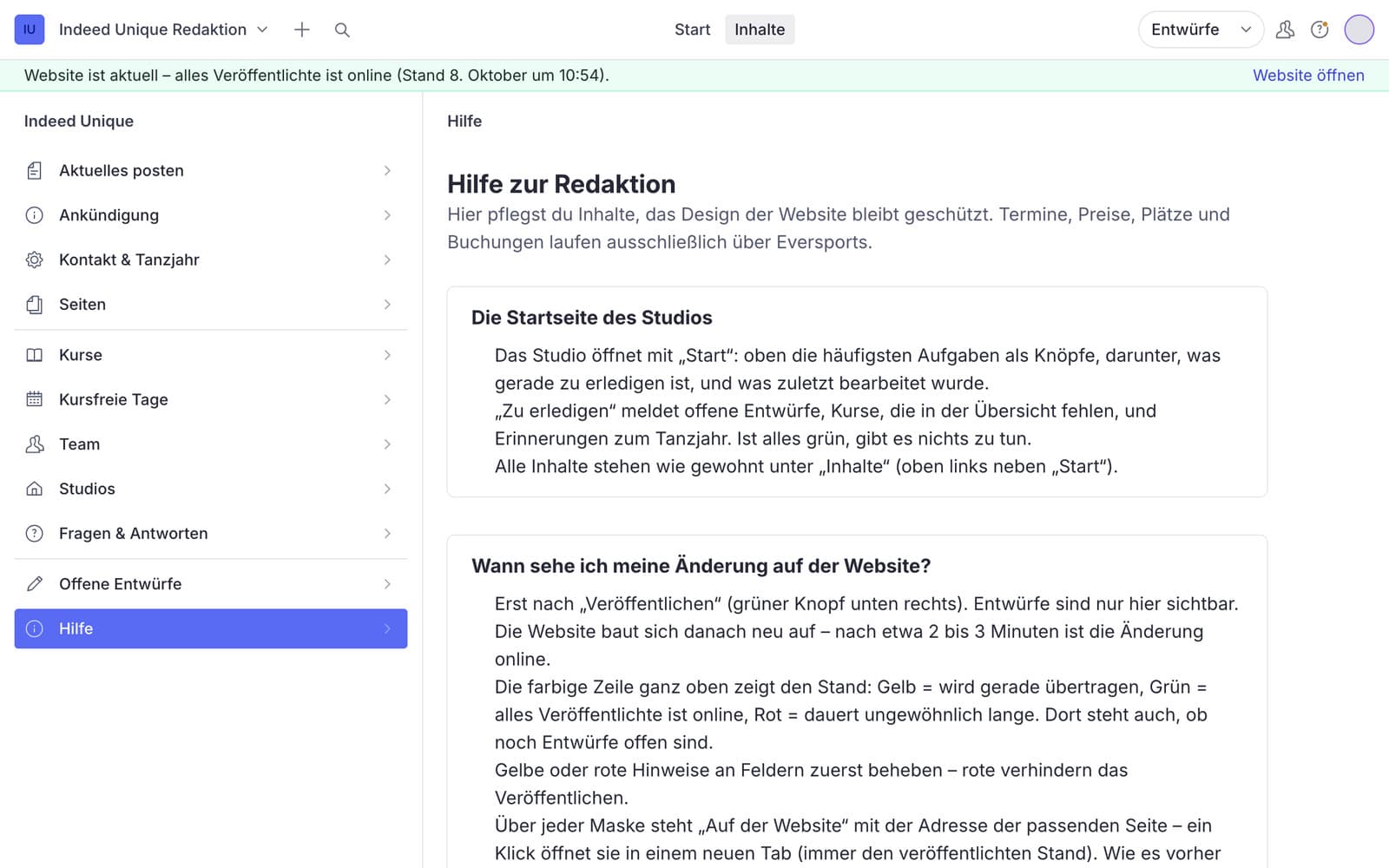Click the plus icon to create content
Viewport: 1389px width, 868px height.
coord(302,30)
